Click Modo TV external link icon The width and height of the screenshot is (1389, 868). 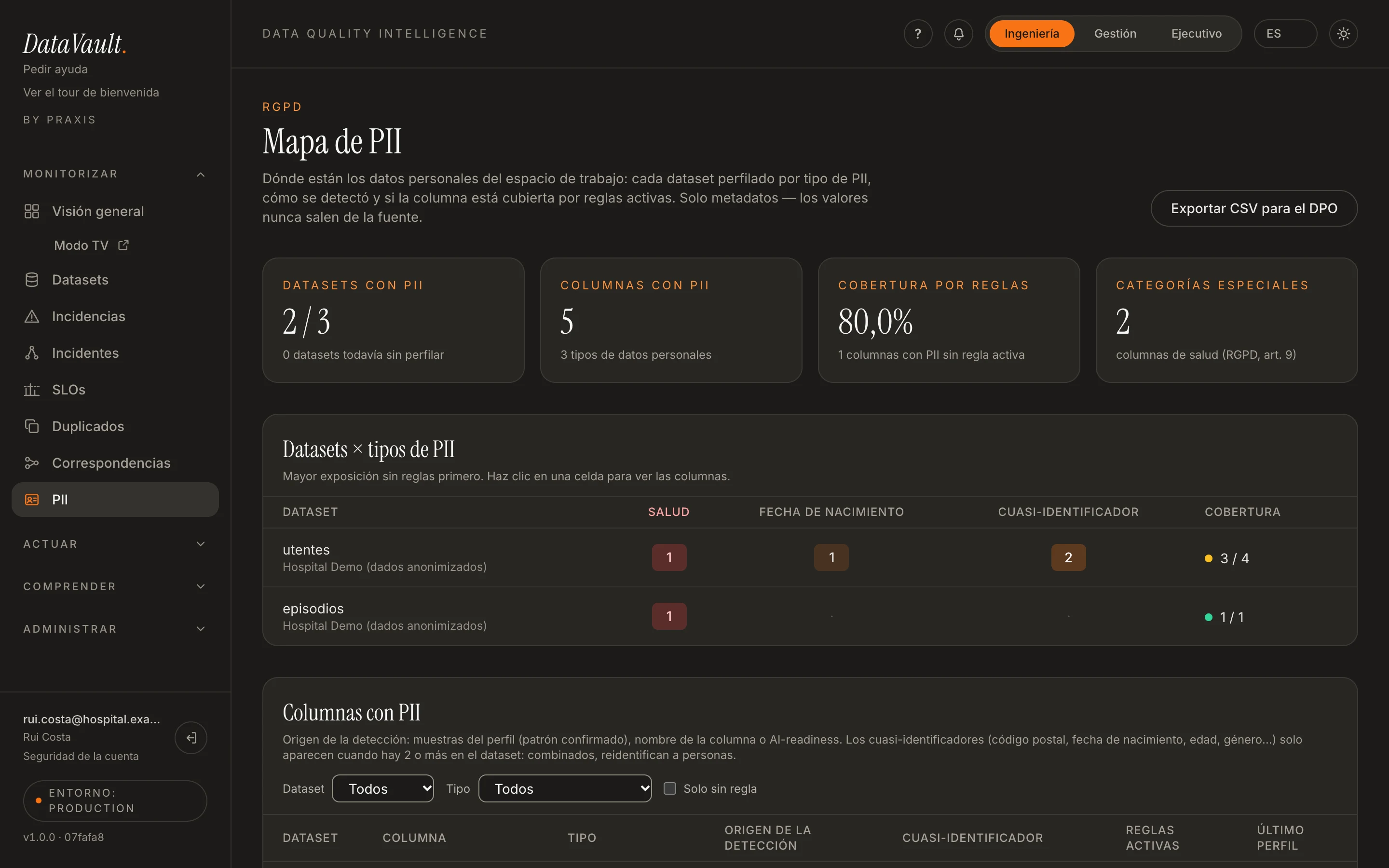[123, 245]
